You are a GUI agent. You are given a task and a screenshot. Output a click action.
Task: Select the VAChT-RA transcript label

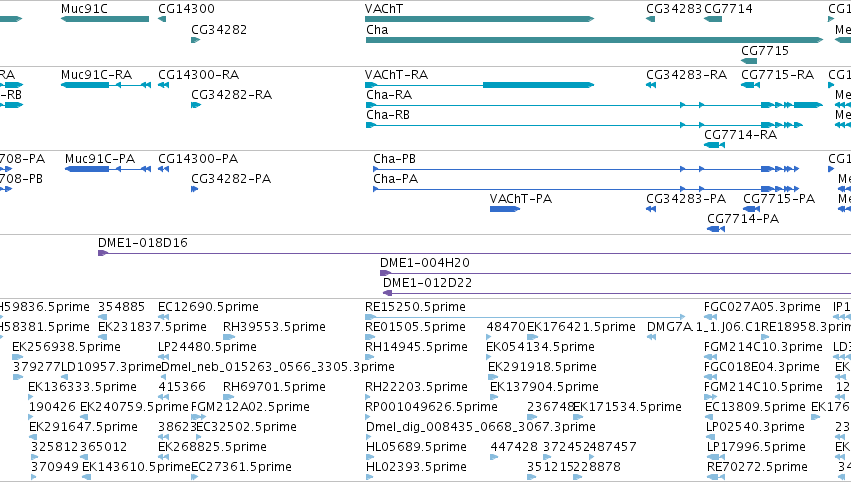tap(396, 74)
